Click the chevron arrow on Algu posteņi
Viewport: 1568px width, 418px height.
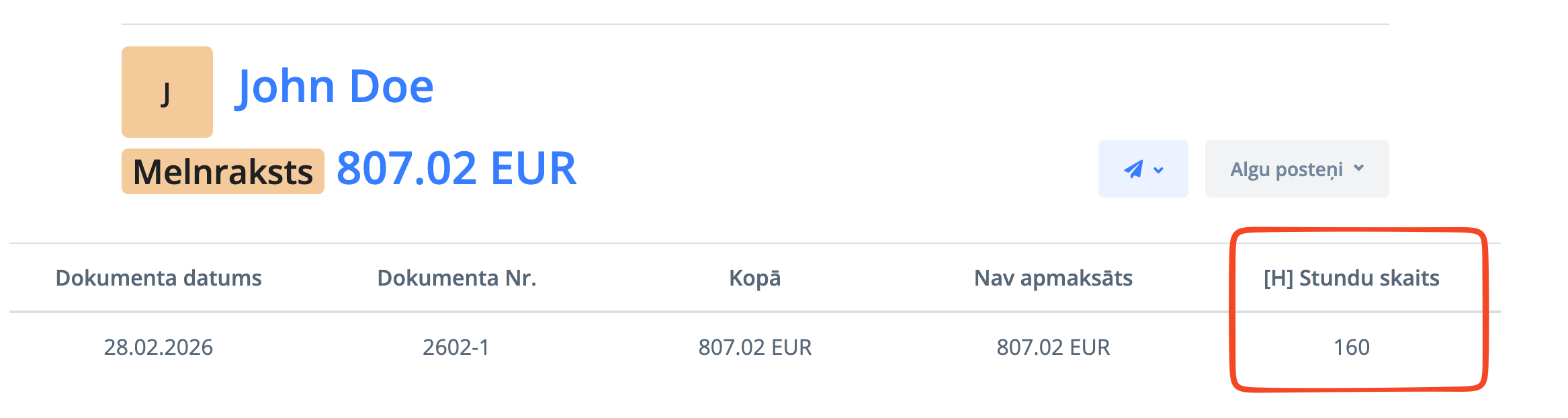click(x=1359, y=168)
